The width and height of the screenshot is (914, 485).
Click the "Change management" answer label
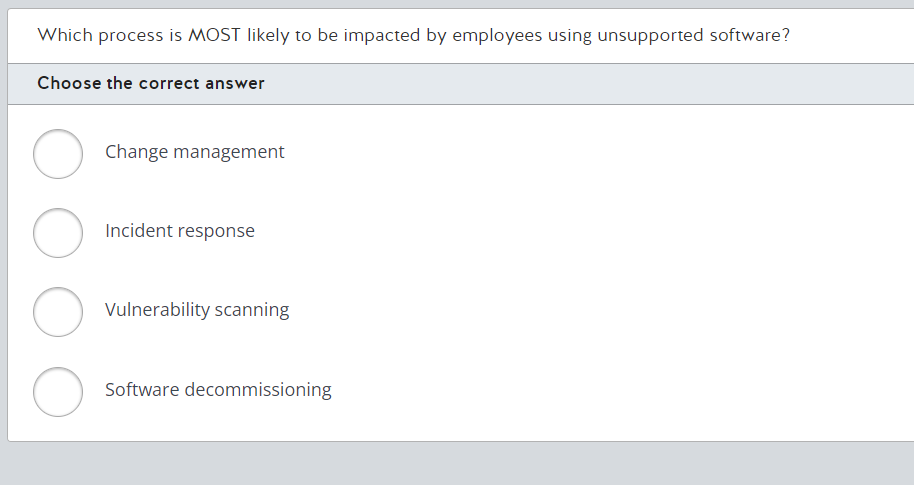coord(195,152)
